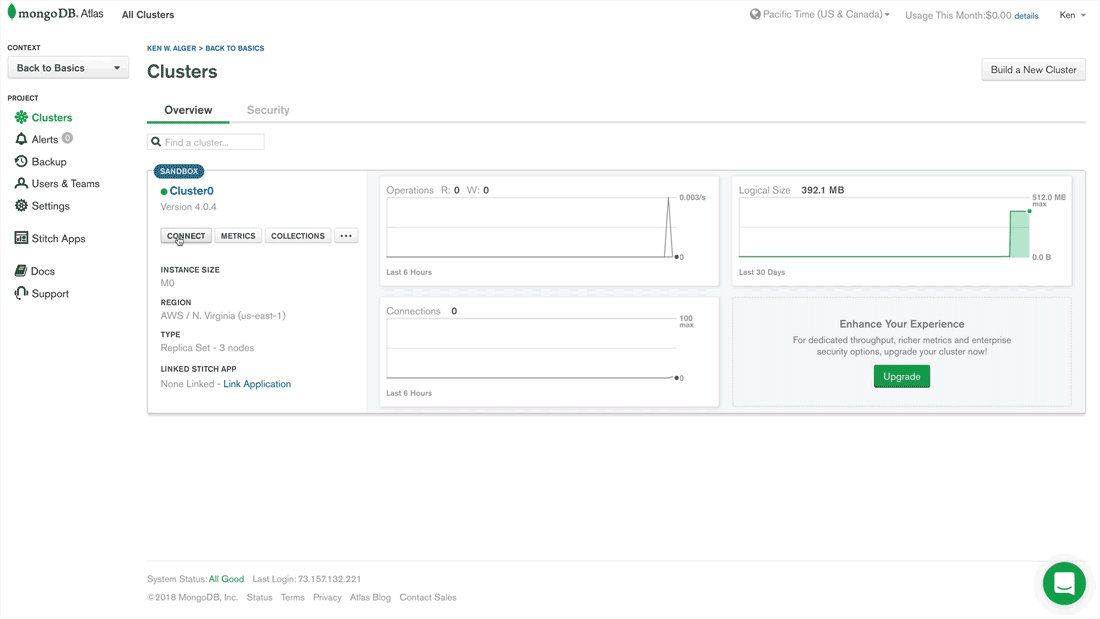Switch to the Security tab
The width and height of the screenshot is (1100, 619).
[x=268, y=109]
